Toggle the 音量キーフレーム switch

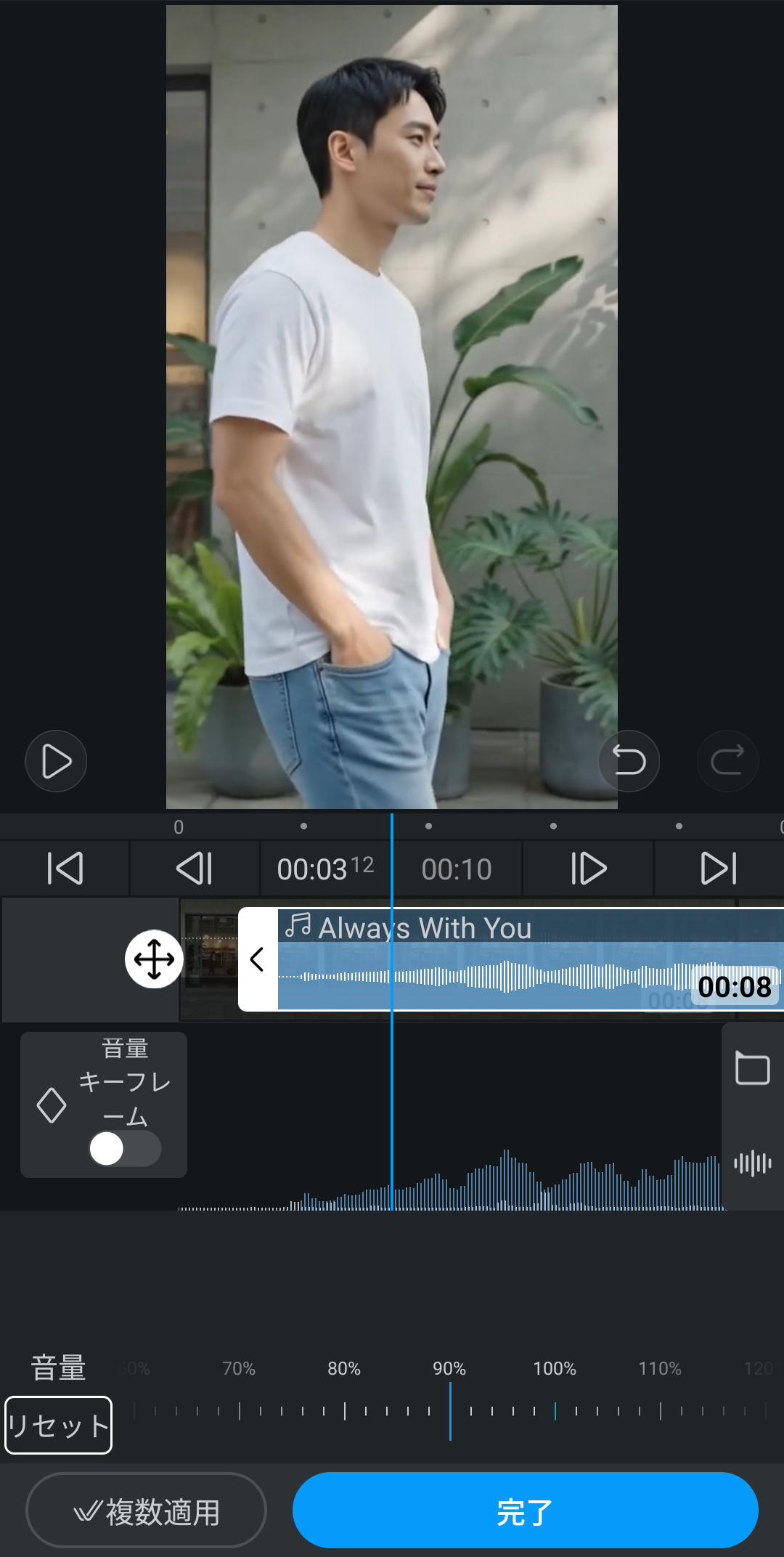point(125,1149)
